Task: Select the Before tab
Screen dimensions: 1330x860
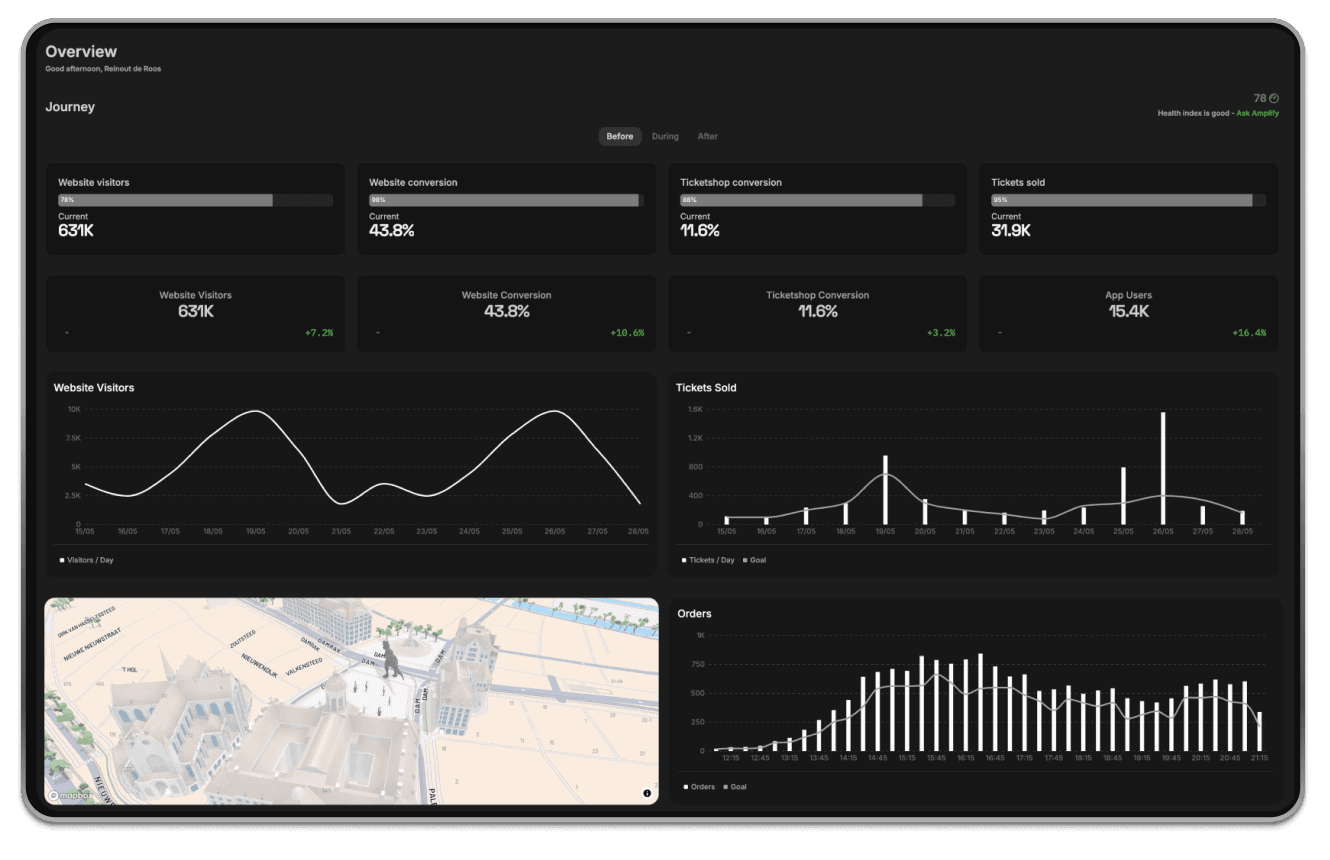Action: tap(619, 136)
